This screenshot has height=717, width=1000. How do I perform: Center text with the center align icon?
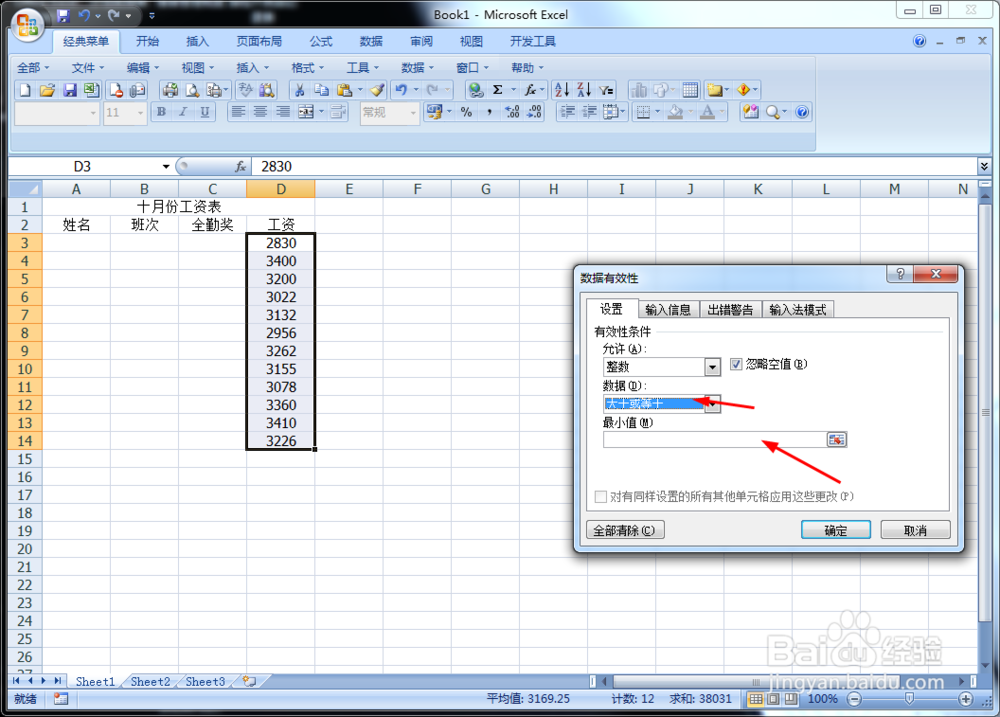point(260,112)
